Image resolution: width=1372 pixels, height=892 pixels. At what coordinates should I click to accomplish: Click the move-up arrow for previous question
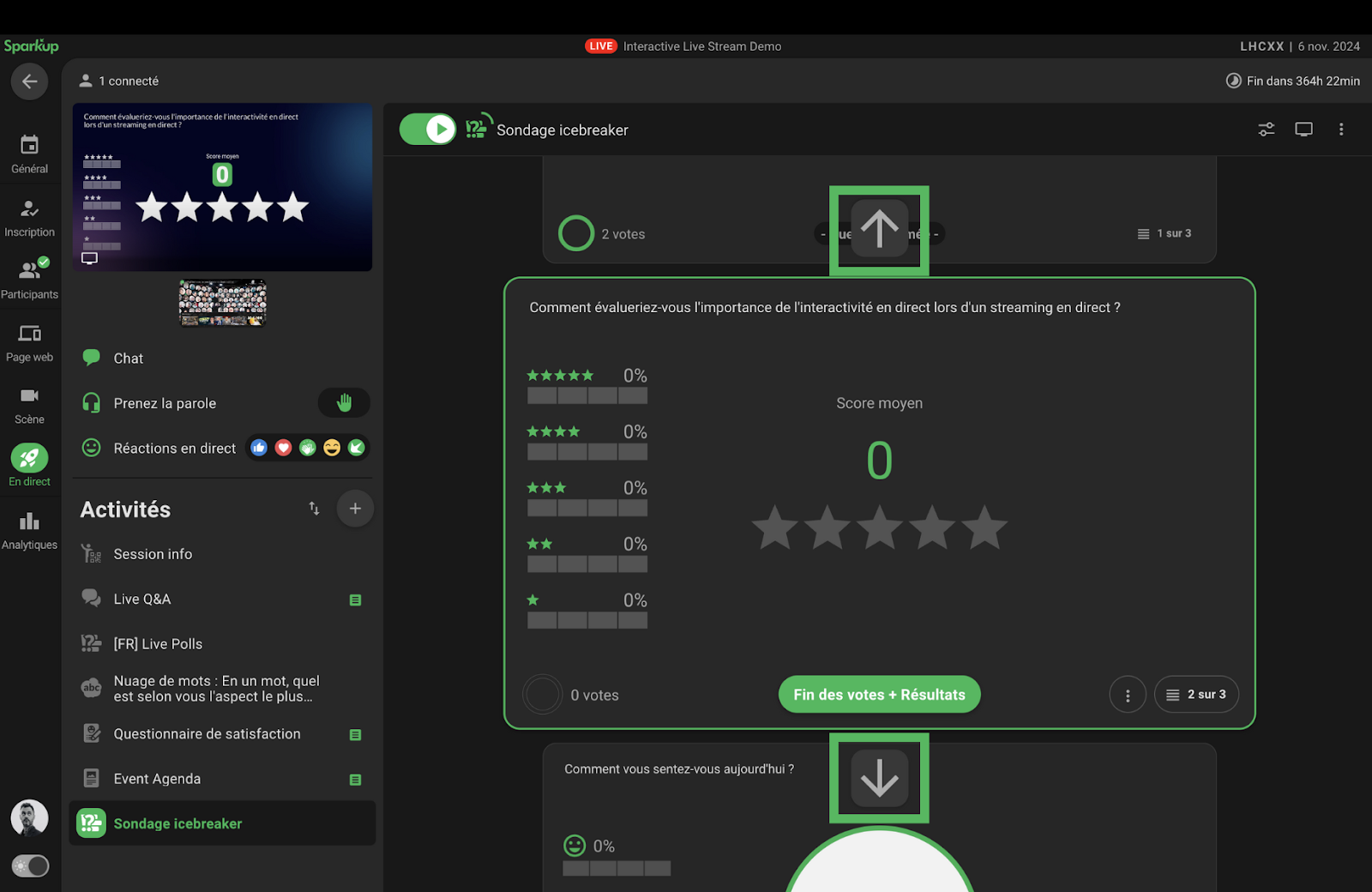point(879,230)
